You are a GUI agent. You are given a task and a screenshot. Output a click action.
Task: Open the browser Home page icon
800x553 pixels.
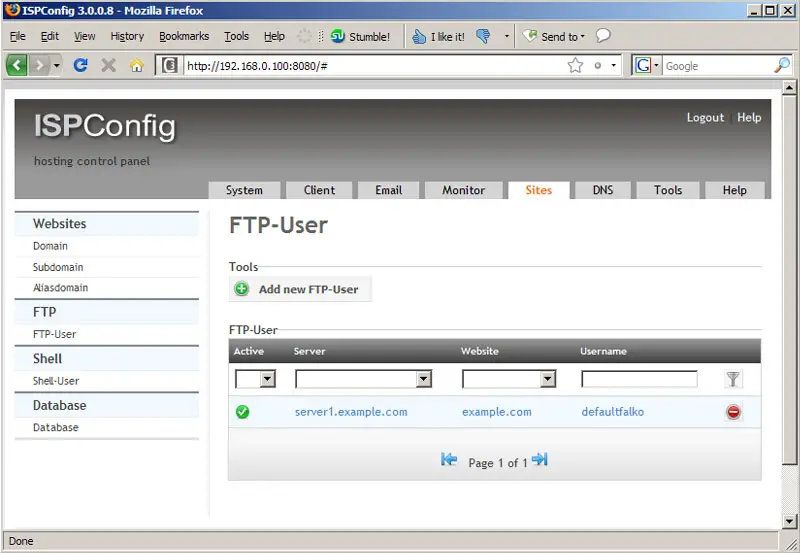136,65
